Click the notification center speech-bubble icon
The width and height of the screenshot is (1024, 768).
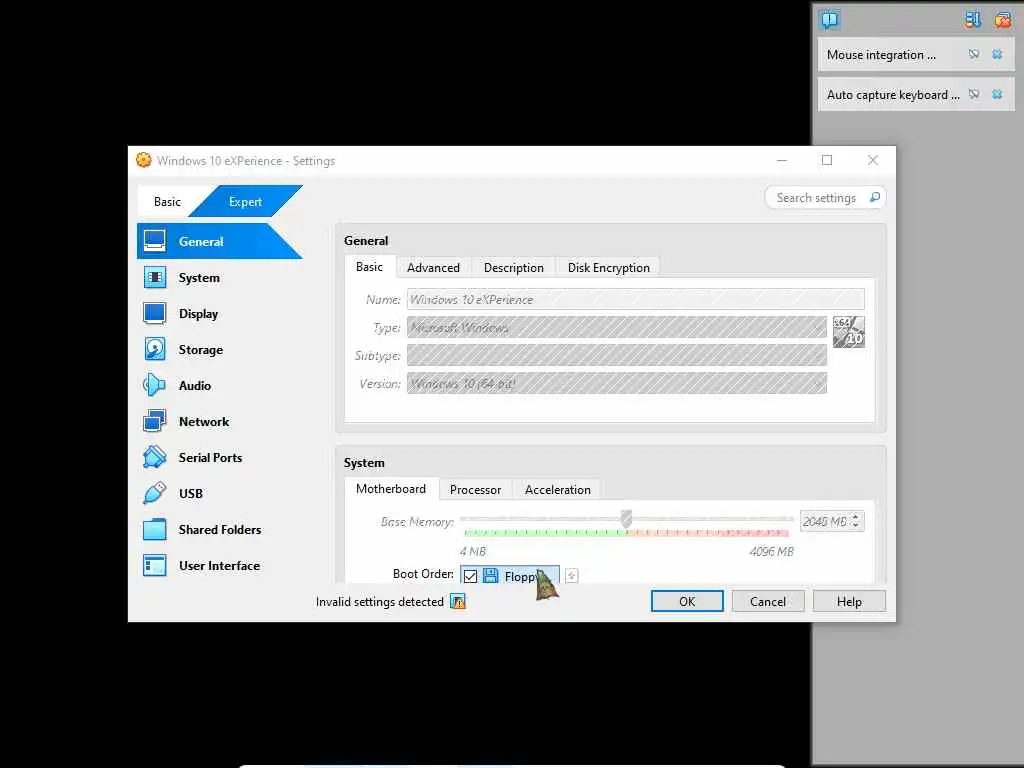tap(829, 20)
